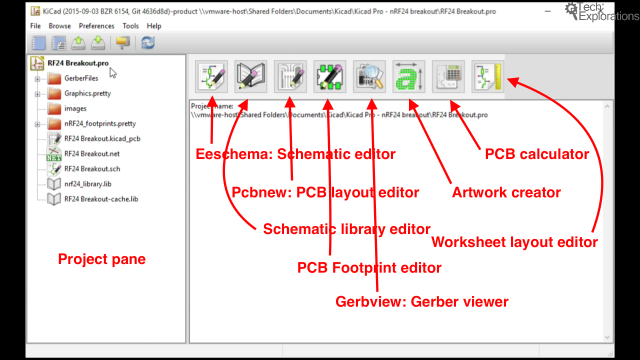Click the project path text in message panel
Viewport: 640px width, 360px height.
click(340, 115)
